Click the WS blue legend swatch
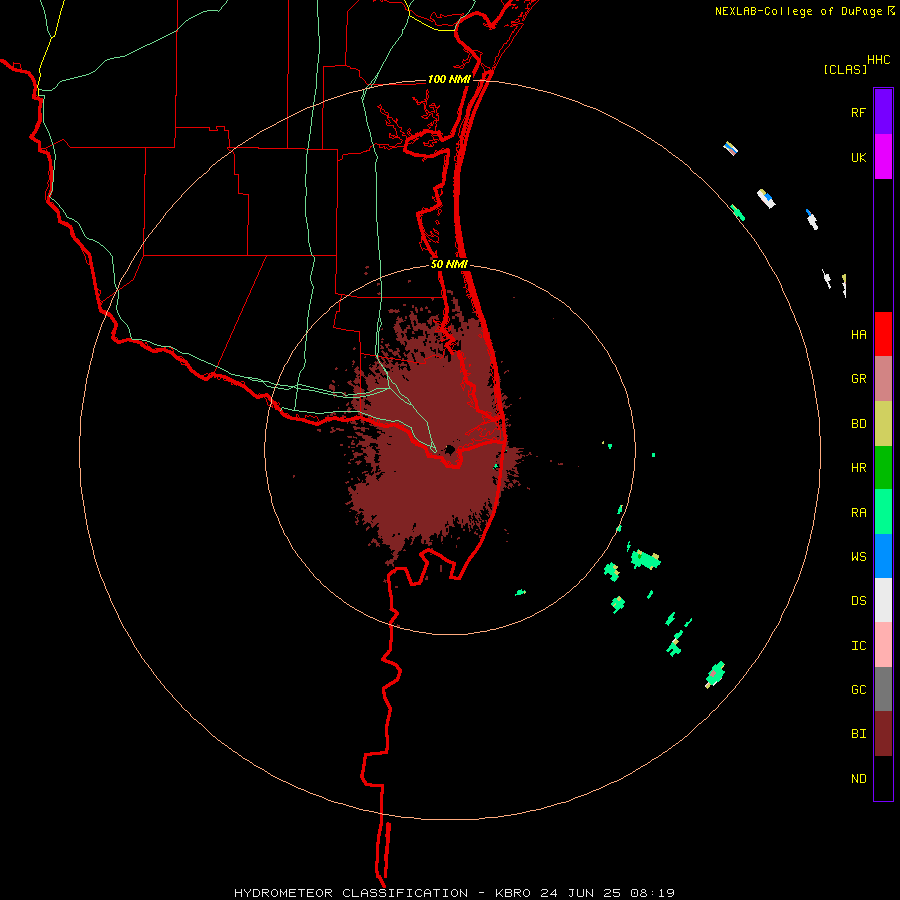The image size is (900, 900). pyautogui.click(x=883, y=556)
